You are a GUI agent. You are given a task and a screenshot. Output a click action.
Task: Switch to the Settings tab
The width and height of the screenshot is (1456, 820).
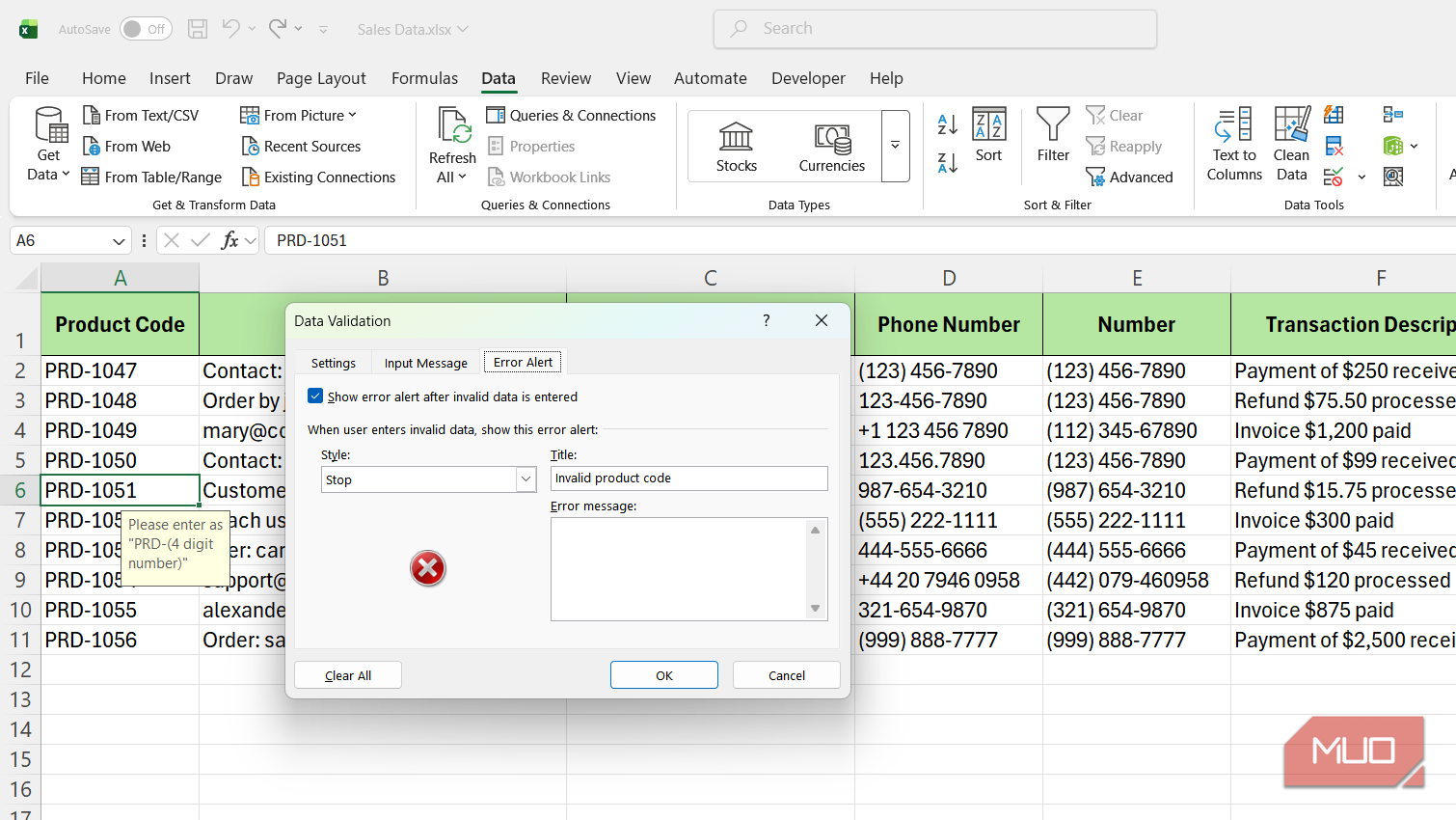pyautogui.click(x=334, y=363)
